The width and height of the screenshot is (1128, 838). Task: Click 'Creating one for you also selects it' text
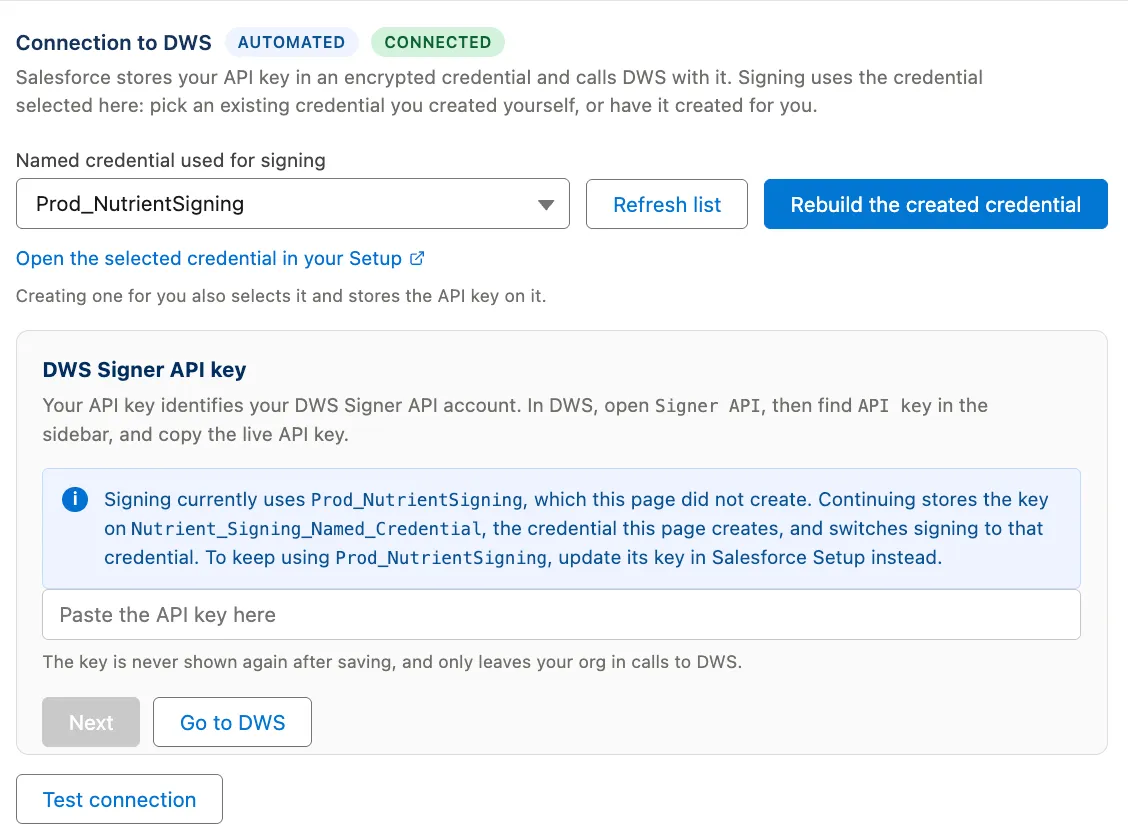(x=281, y=296)
